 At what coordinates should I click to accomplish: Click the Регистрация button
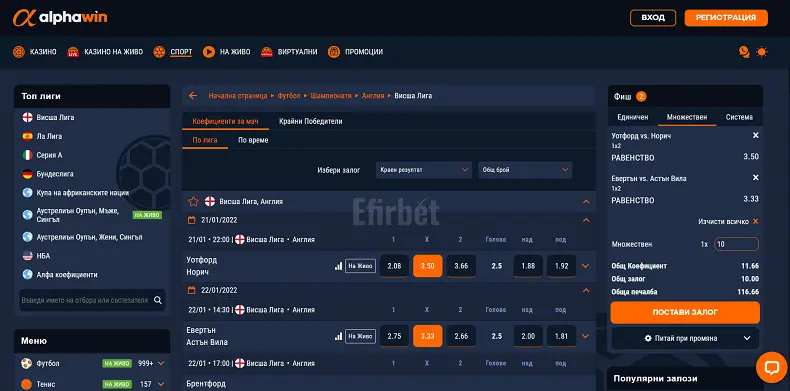(x=726, y=18)
